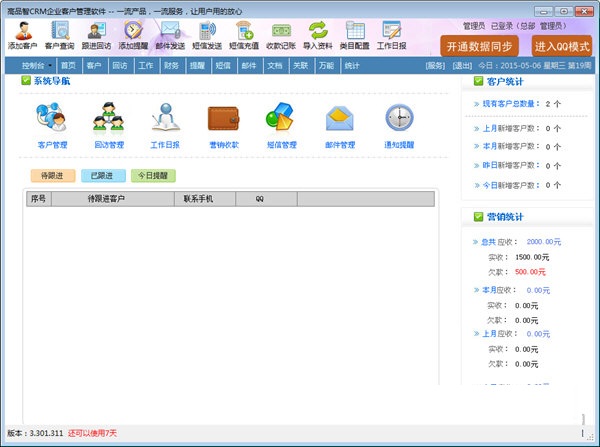Click the 邮件发送 envelope icon
Image resolution: width=600 pixels, height=447 pixels.
[170, 35]
